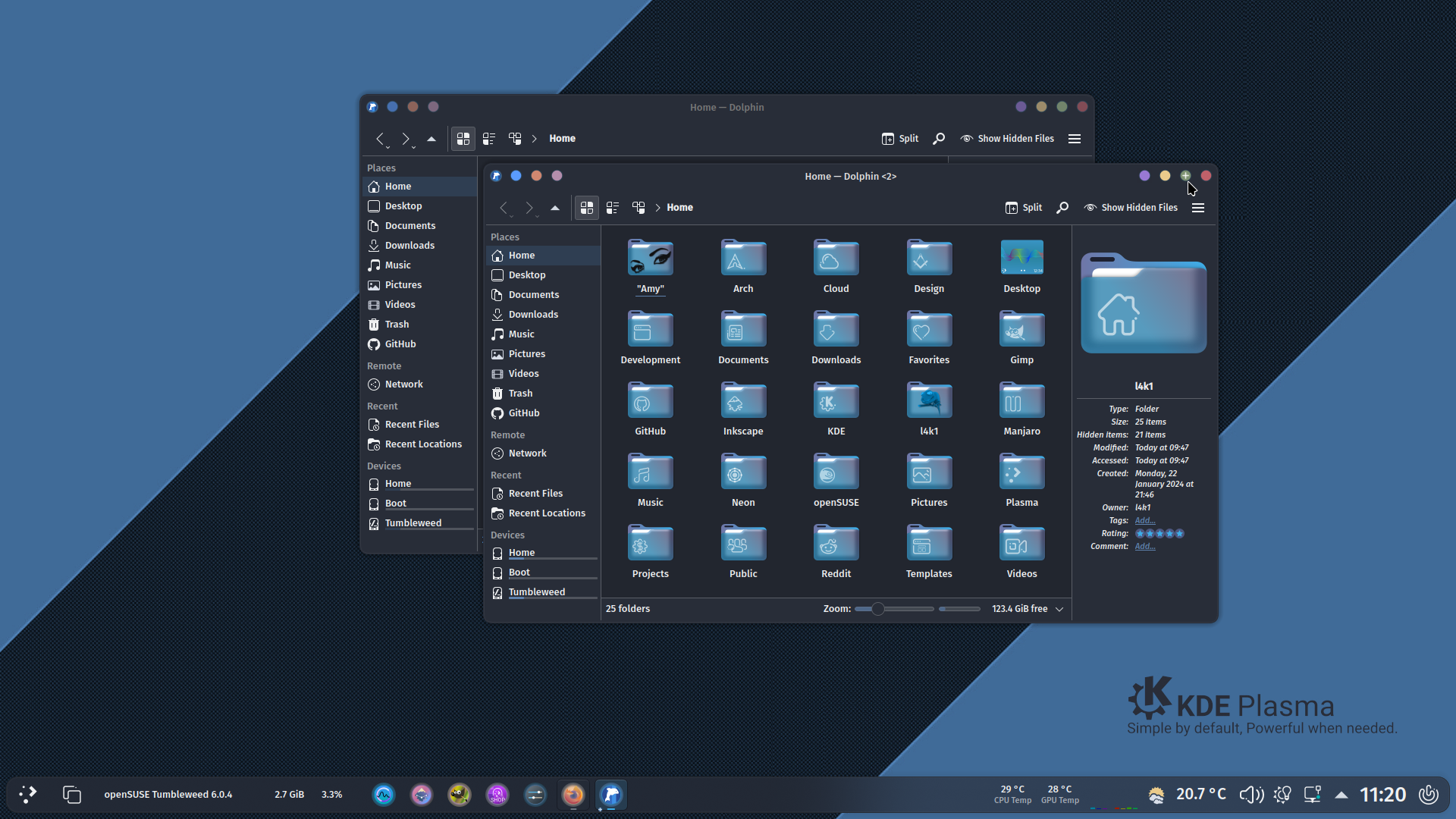Viewport: 1456px width, 819px height.
Task: Switch front window to Details view mode
Action: (x=639, y=208)
